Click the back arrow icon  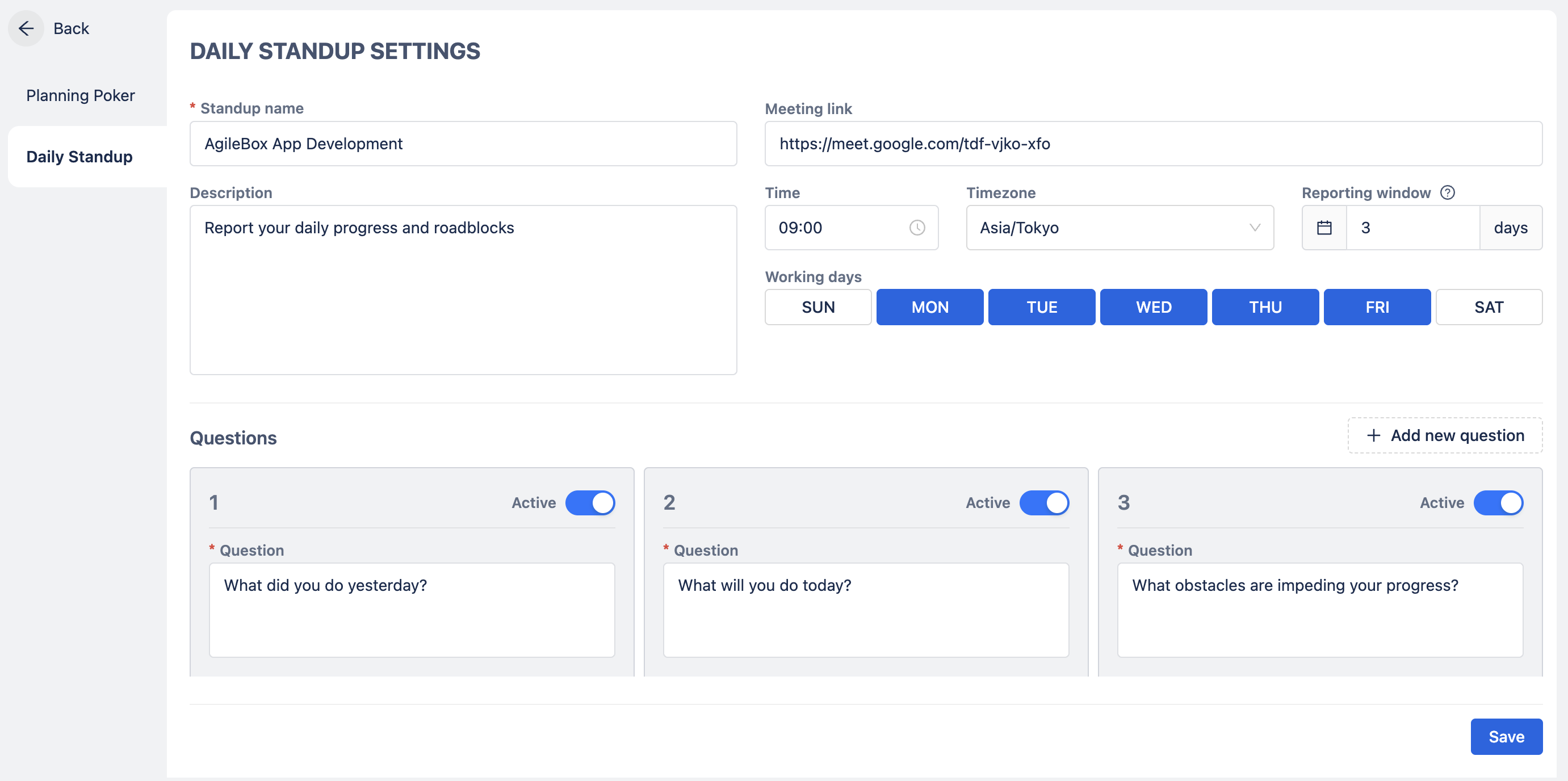26,28
